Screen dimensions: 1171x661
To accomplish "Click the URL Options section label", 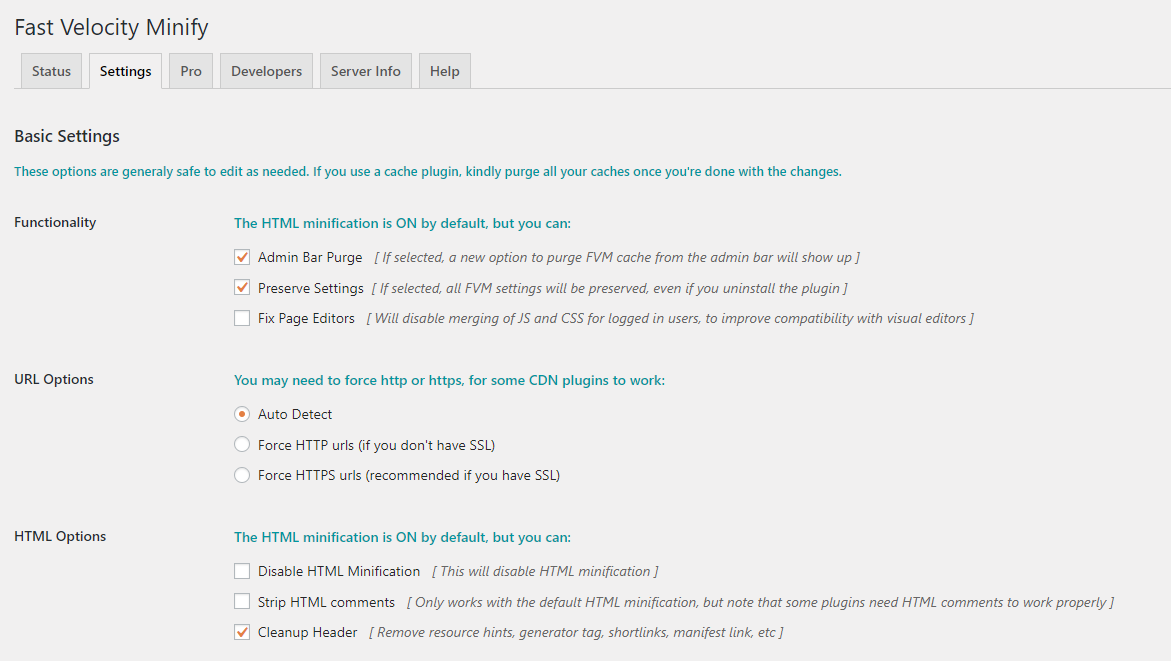I will 54,379.
